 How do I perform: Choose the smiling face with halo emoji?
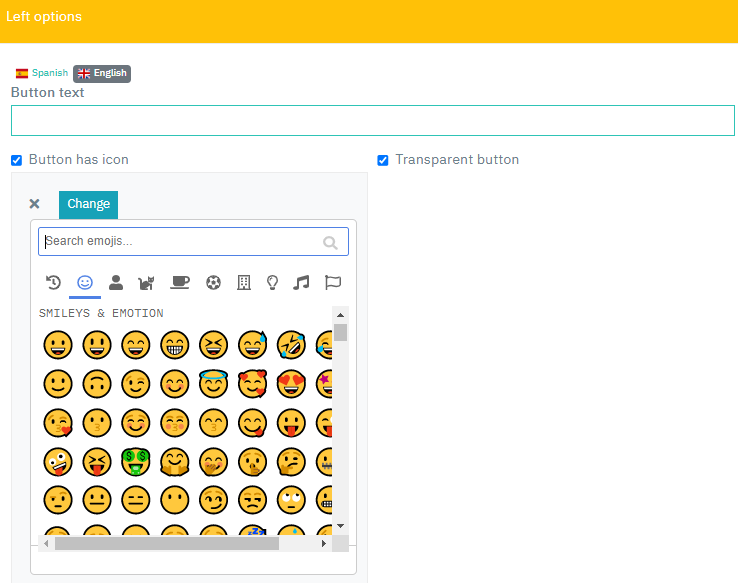[213, 383]
